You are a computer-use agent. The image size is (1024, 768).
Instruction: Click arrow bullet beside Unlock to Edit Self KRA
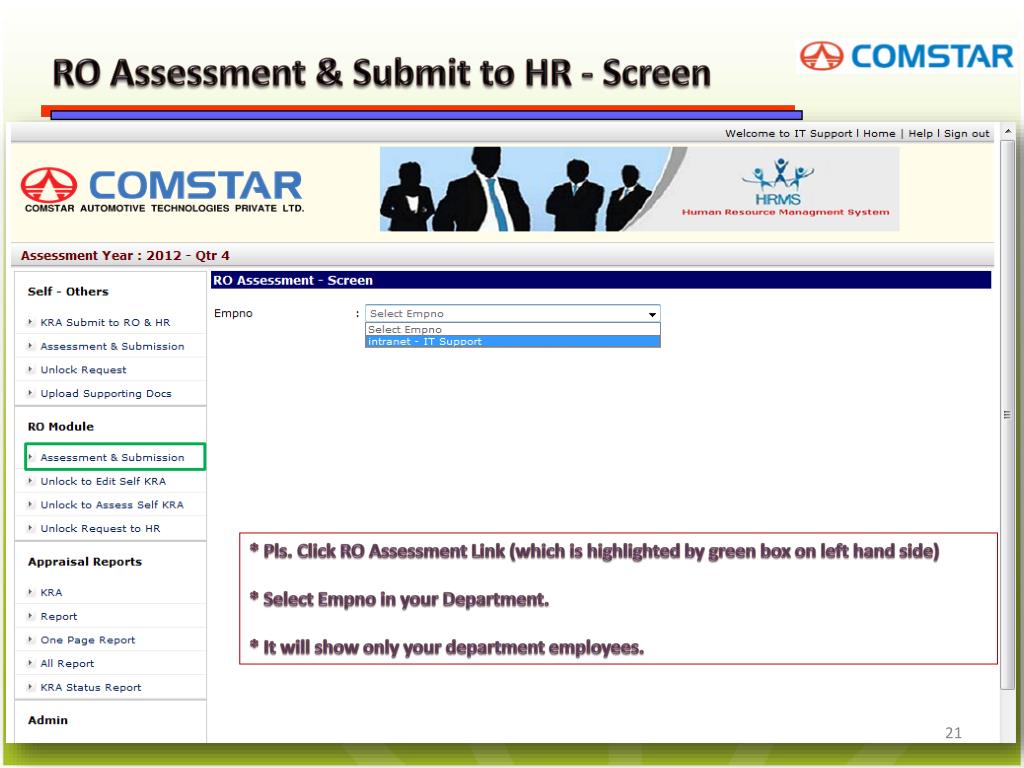(x=30, y=481)
